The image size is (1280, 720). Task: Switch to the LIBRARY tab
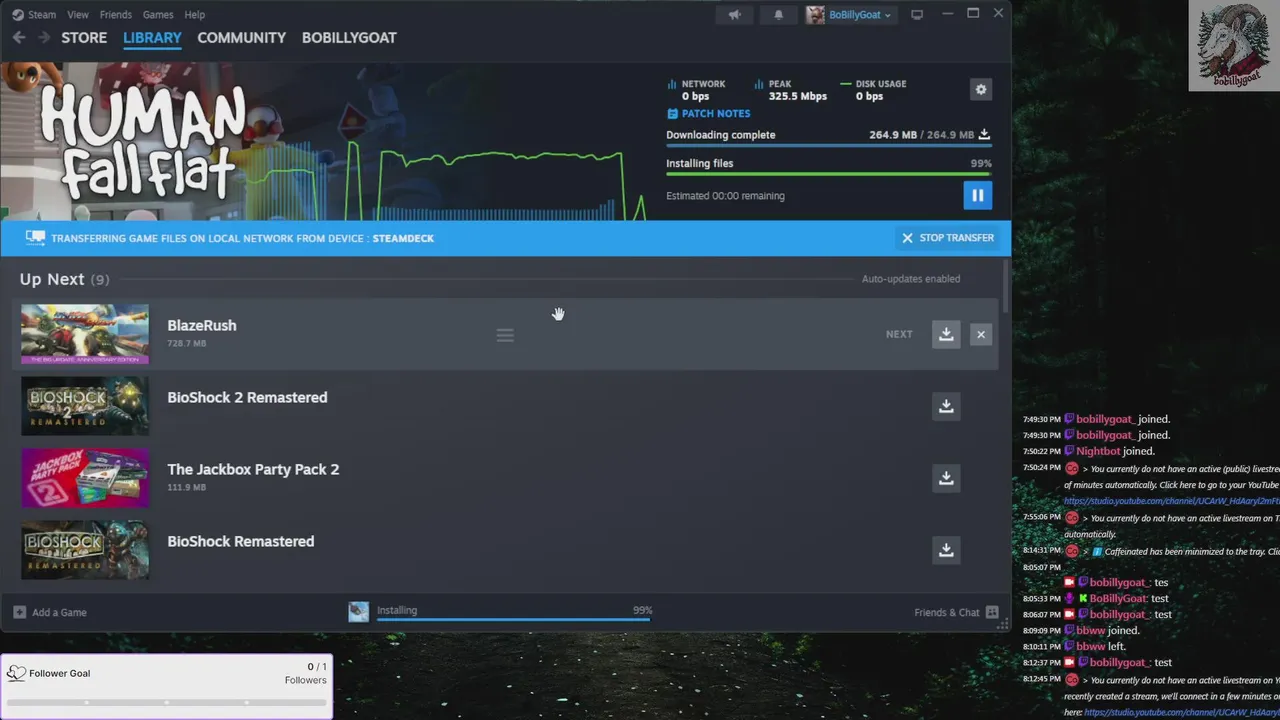(x=152, y=38)
